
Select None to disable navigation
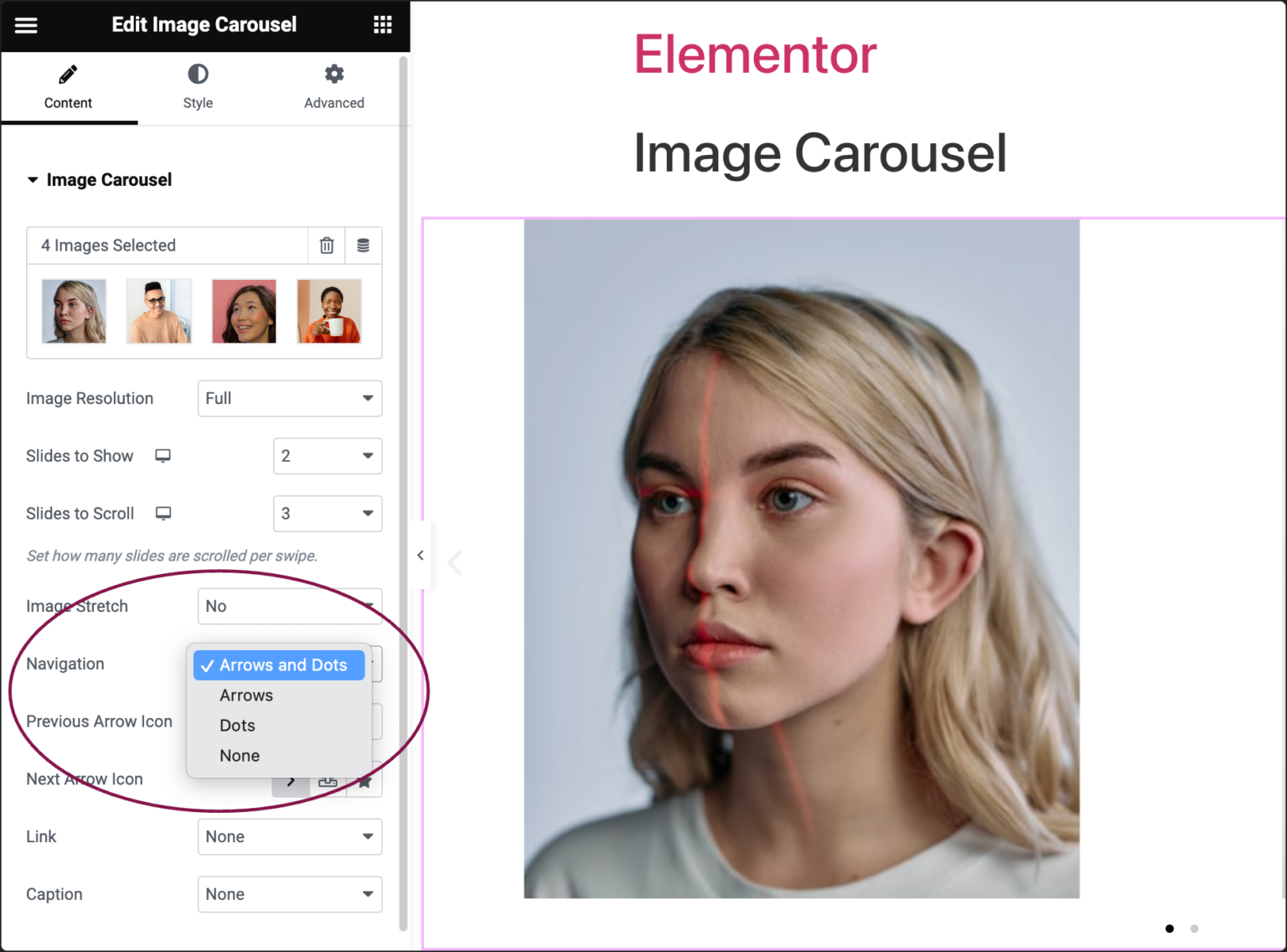(240, 755)
